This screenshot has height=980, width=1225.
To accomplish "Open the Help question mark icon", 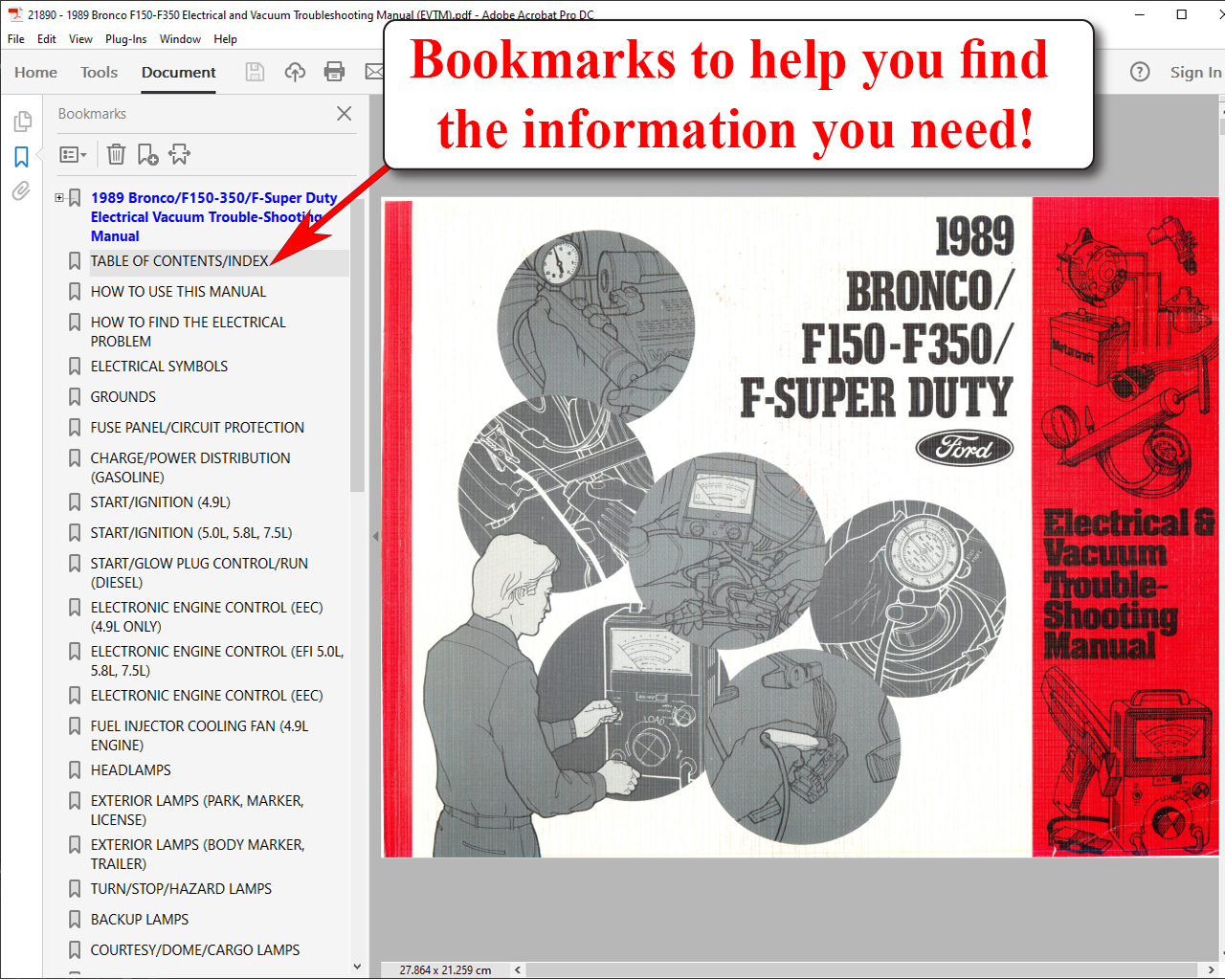I will coord(1140,72).
